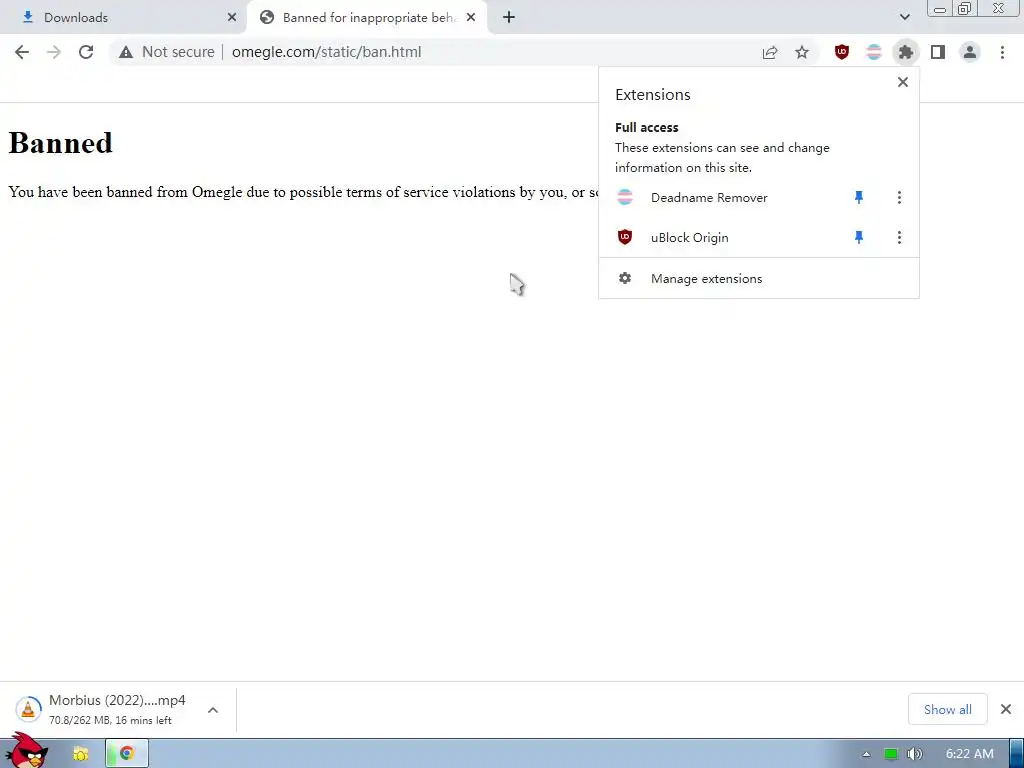Expand Morbius download options chevron
The height and width of the screenshot is (768, 1024).
pos(213,710)
